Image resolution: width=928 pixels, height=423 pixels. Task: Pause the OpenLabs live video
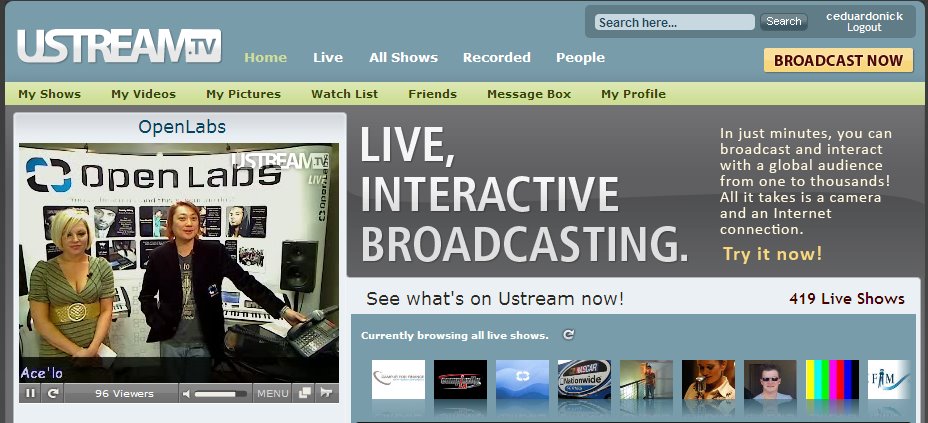click(x=30, y=393)
